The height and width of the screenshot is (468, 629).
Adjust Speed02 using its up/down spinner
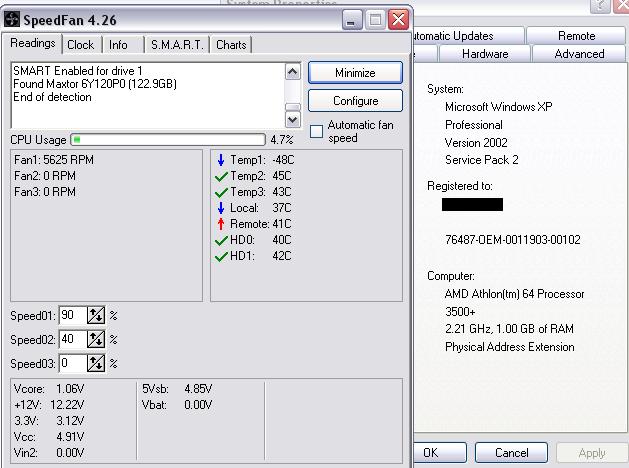coord(96,340)
